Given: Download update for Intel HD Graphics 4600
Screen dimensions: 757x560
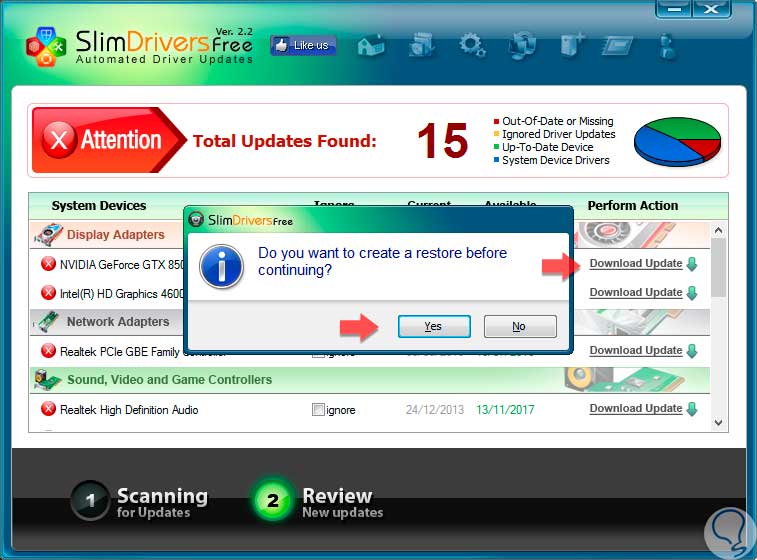Looking at the screenshot, I should [x=636, y=293].
